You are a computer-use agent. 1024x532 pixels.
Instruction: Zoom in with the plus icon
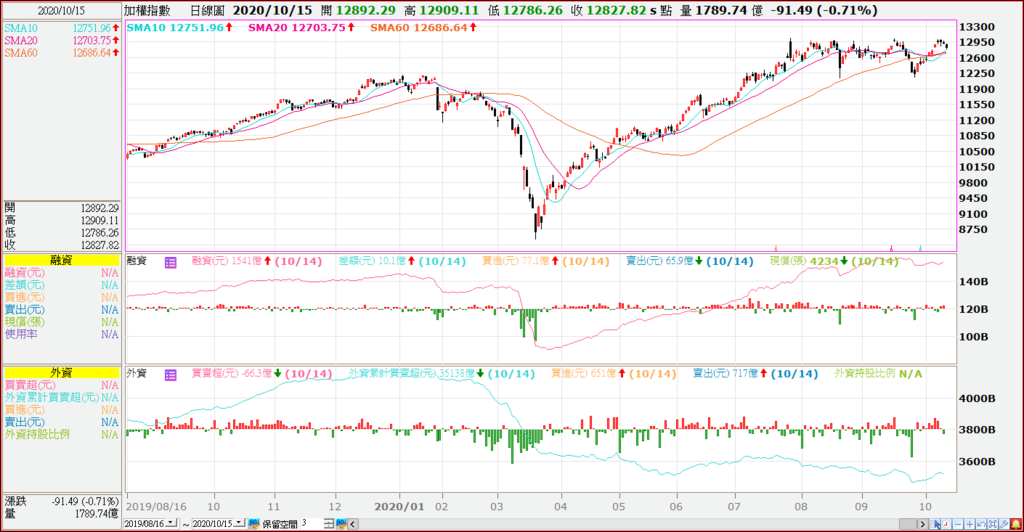point(970,524)
